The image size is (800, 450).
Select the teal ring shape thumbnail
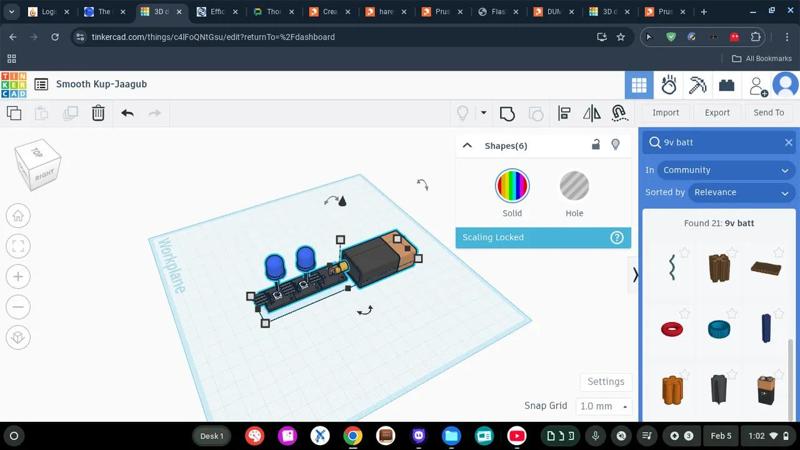coord(719,329)
